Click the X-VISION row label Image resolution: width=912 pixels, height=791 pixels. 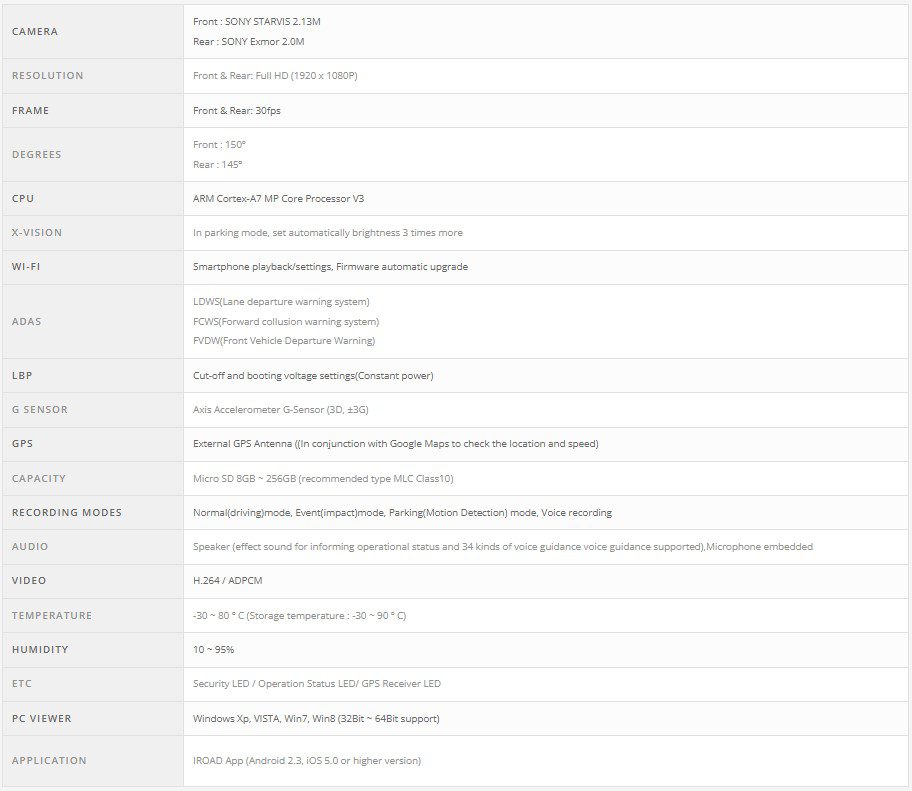click(37, 232)
